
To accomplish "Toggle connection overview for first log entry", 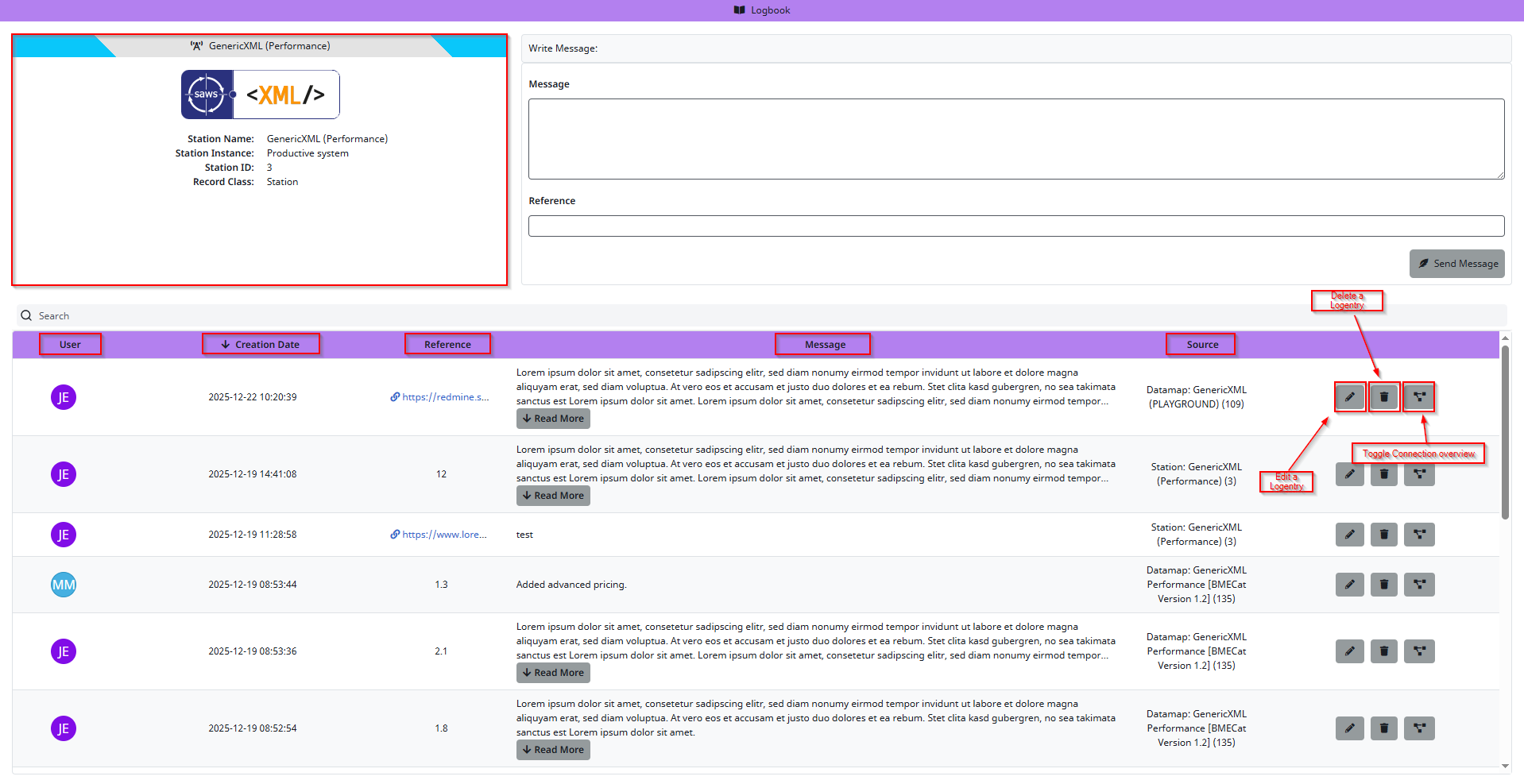I will pyautogui.click(x=1419, y=397).
